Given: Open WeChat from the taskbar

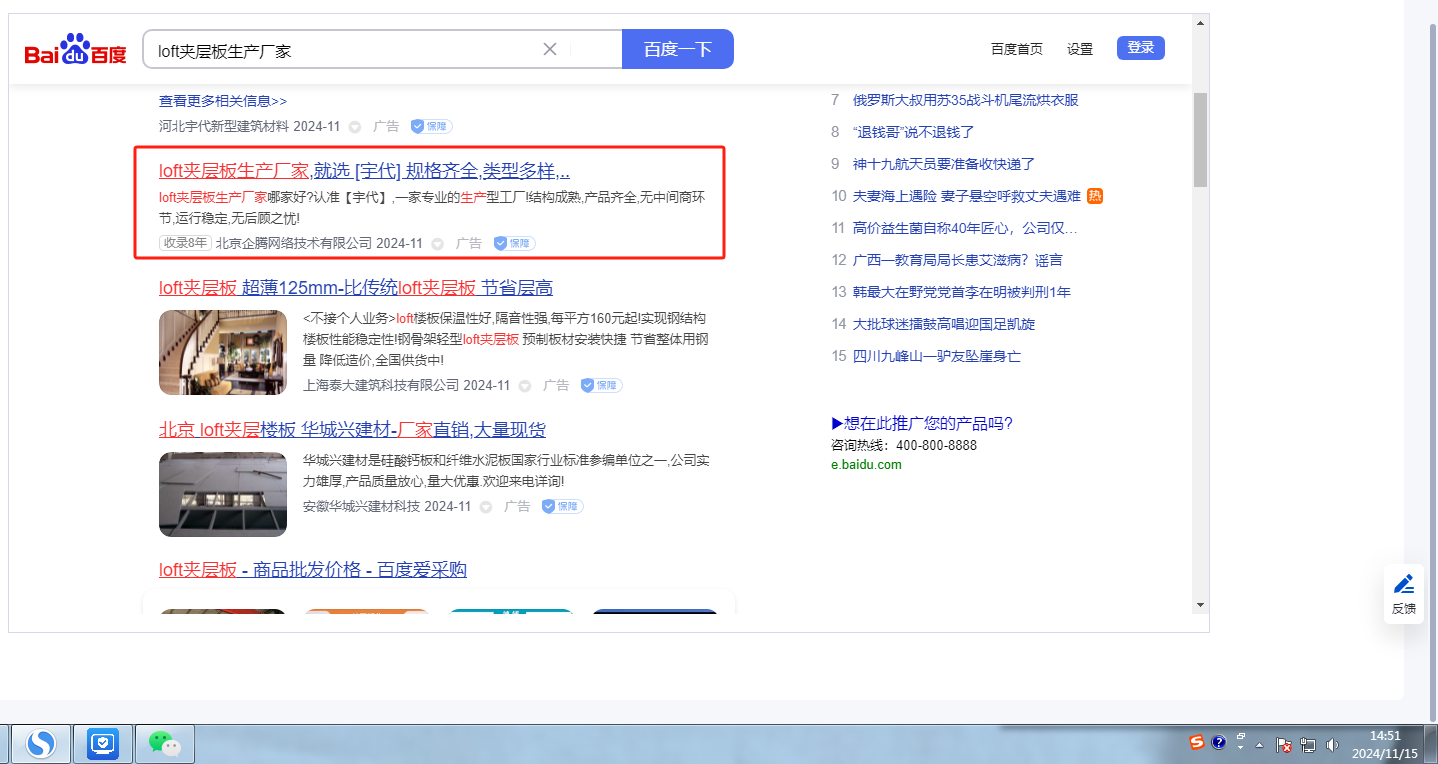Looking at the screenshot, I should tap(165, 743).
